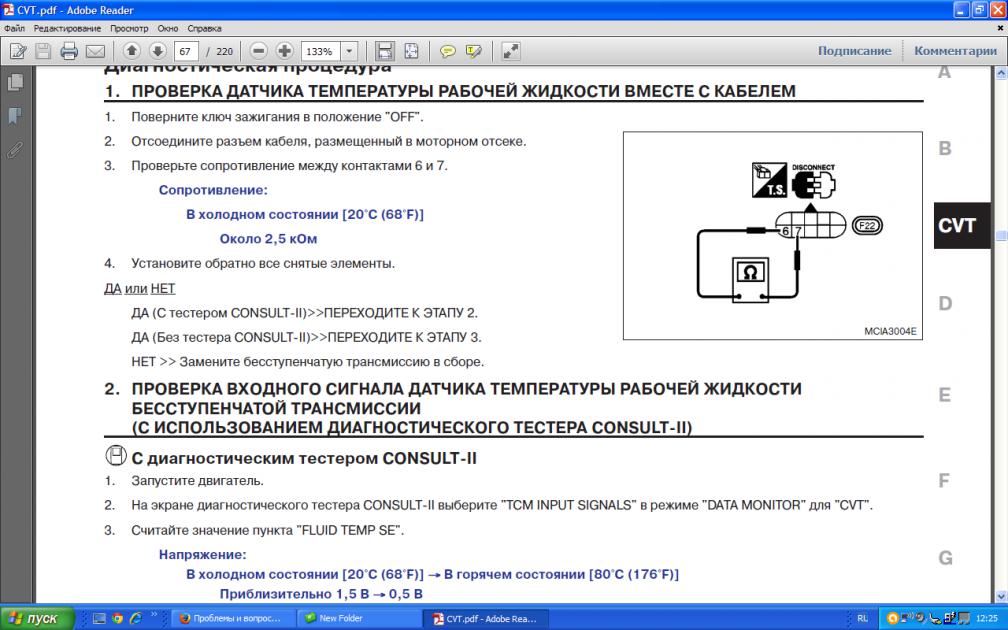
Task: Toggle Fit One Full Page icon
Action: (411, 51)
